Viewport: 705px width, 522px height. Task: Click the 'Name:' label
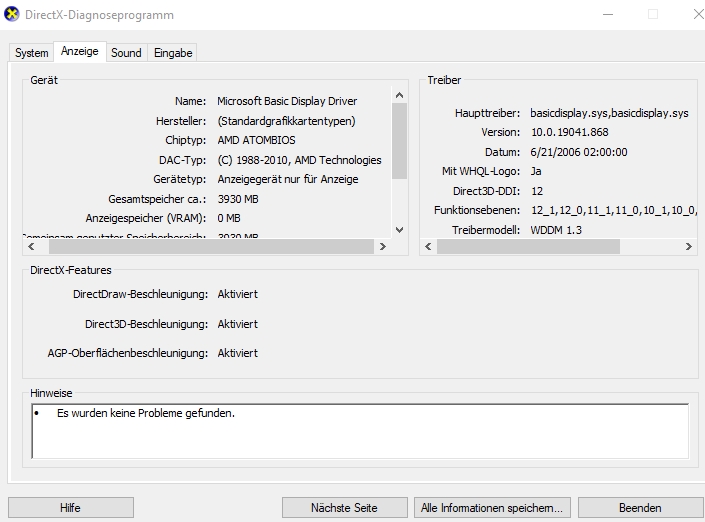pyautogui.click(x=190, y=101)
